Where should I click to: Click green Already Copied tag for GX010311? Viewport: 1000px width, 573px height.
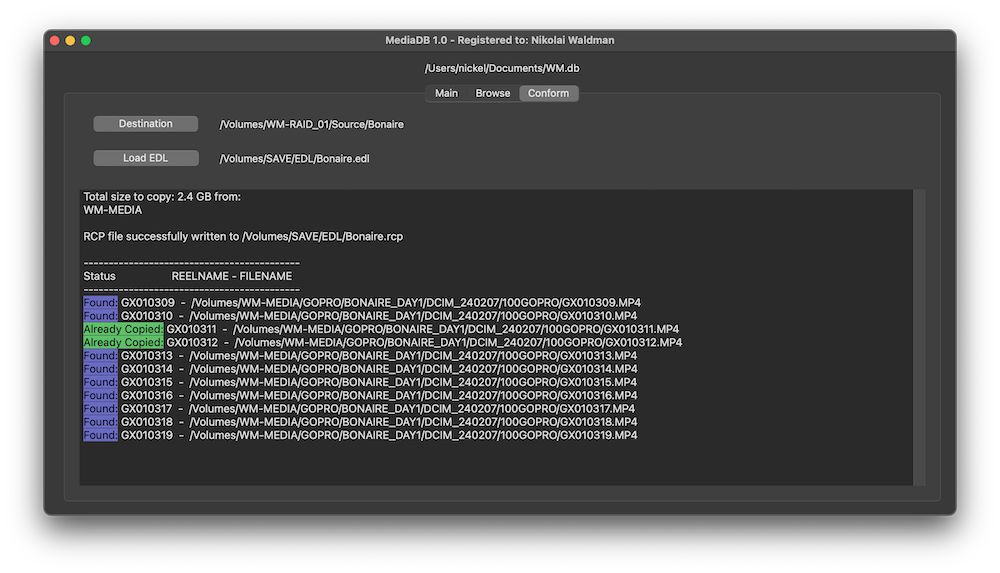click(x=123, y=329)
